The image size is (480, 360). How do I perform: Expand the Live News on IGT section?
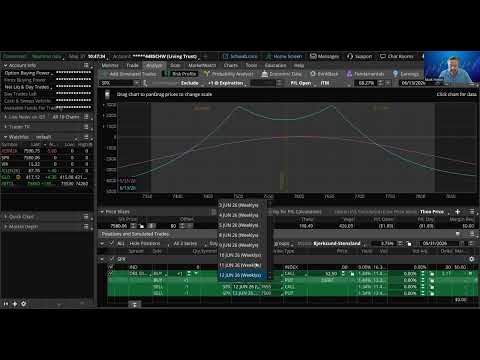tap(6, 117)
